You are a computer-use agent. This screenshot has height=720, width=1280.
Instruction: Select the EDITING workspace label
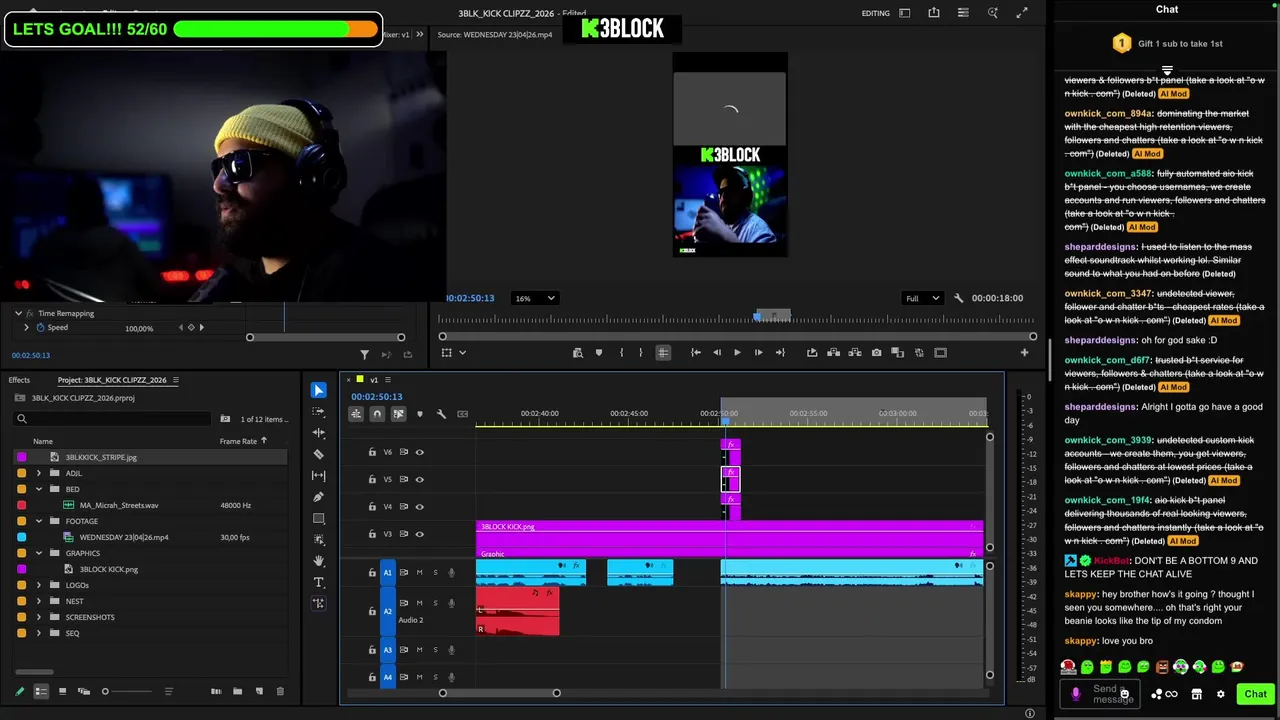click(x=875, y=13)
